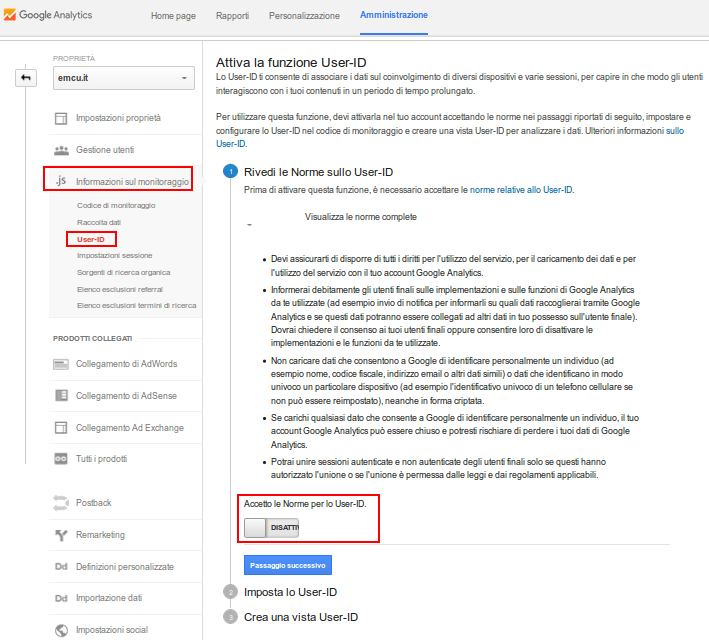Viewport: 709px width, 640px height.
Task: Click the Collegamento di AdWords icon
Action: point(61,364)
